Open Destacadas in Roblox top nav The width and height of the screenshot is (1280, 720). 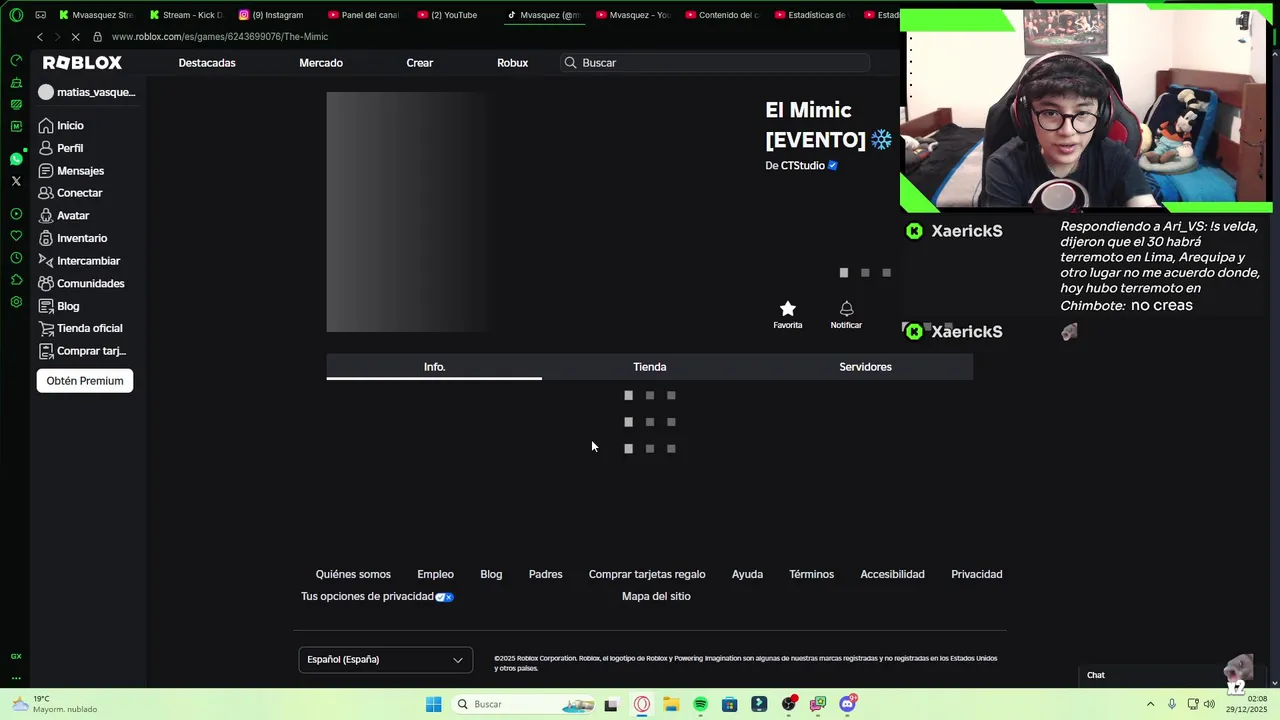[x=207, y=63]
